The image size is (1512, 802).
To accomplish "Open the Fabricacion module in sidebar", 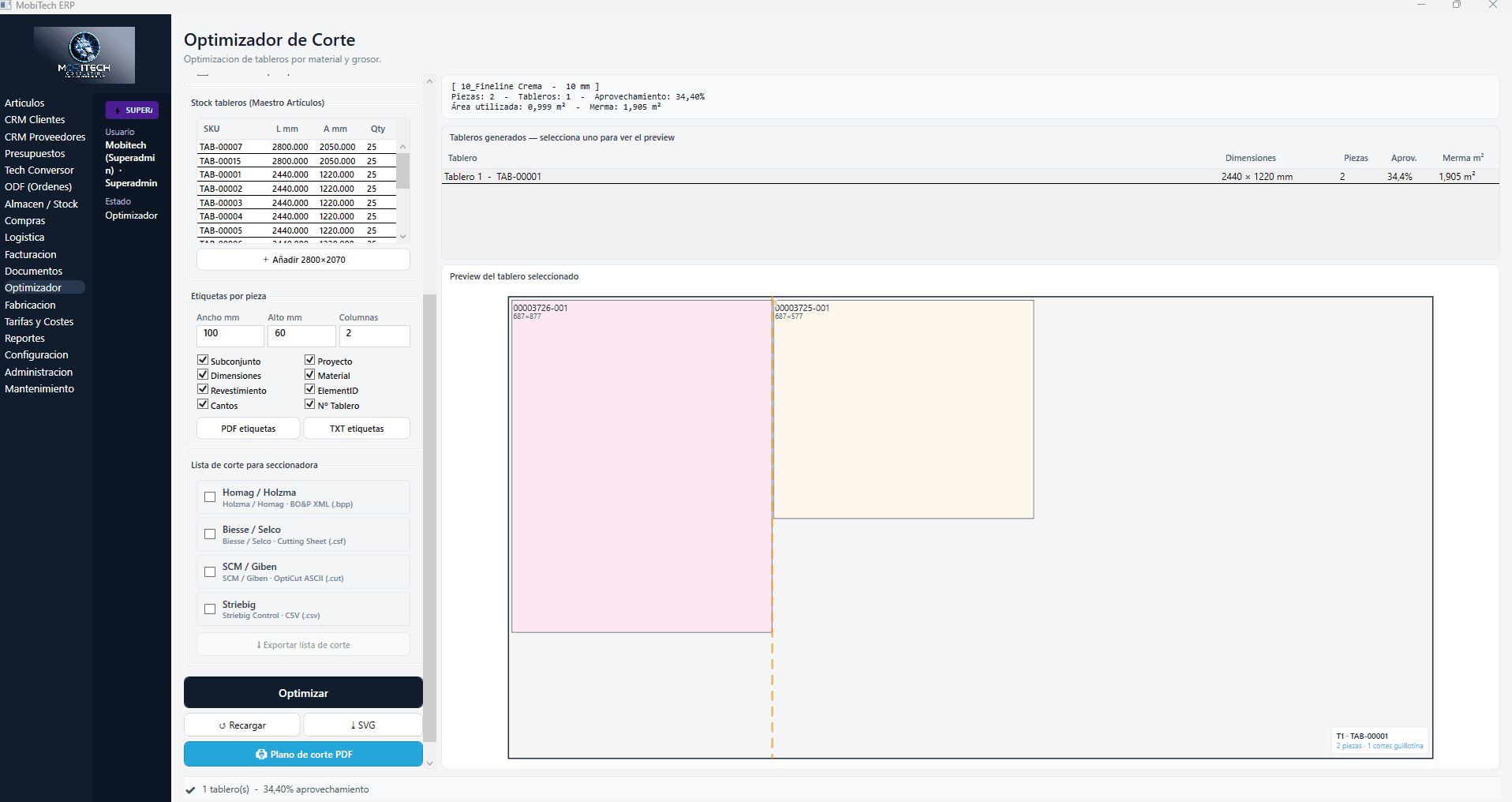I will tap(30, 305).
